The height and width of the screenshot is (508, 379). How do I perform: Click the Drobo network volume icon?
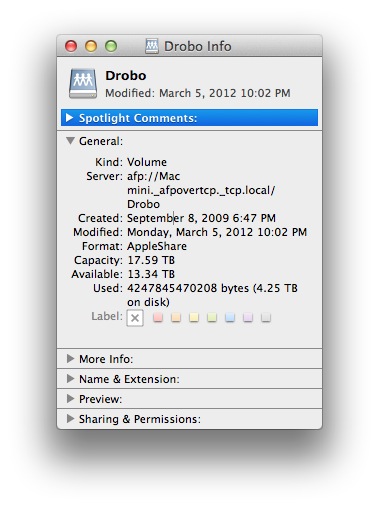(x=83, y=83)
